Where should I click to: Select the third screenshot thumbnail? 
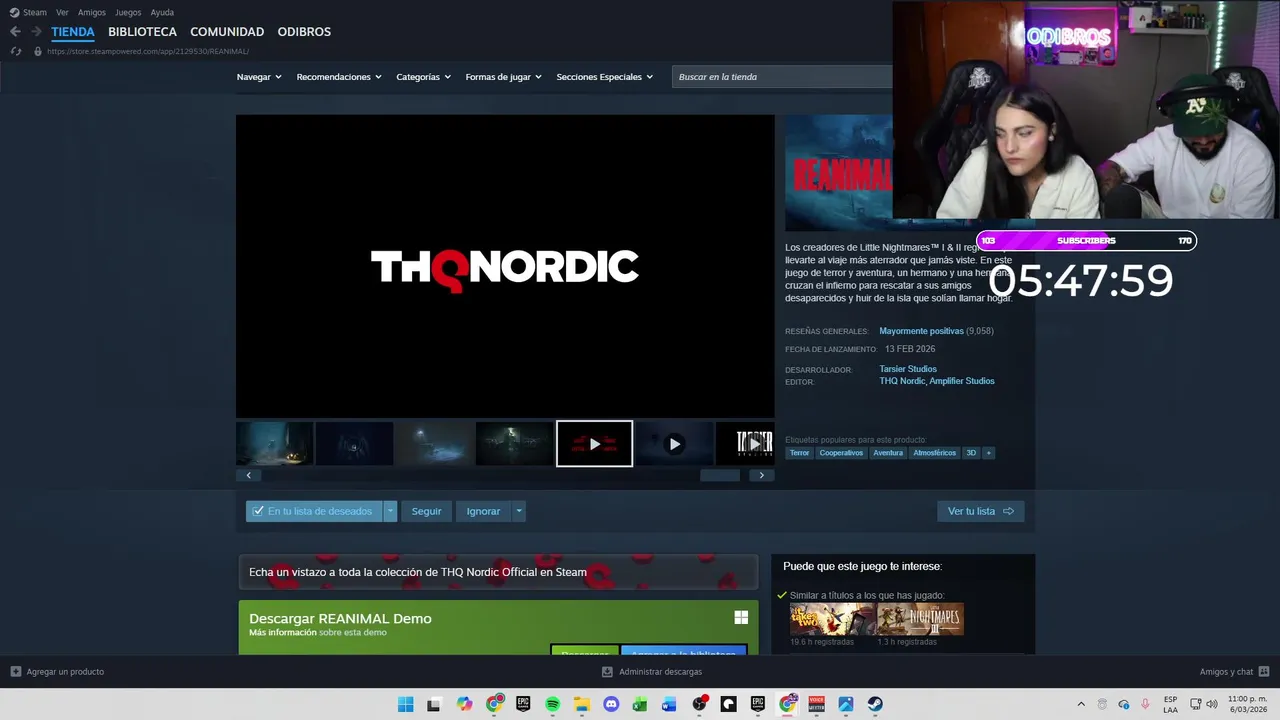click(x=434, y=444)
